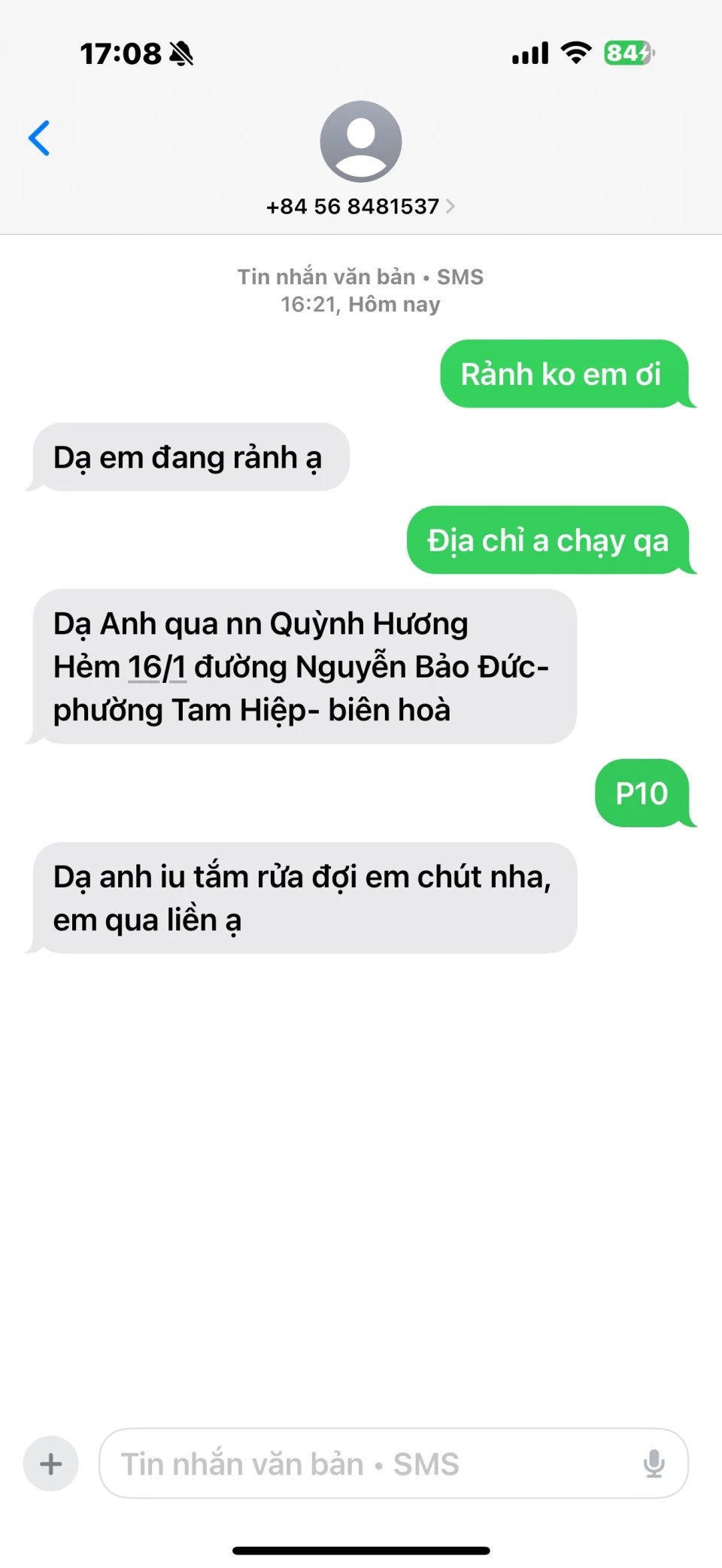The height and width of the screenshot is (1568, 722).
Task: Tap the 'Địa chỉ a chạy qa' bubble
Action: [548, 540]
